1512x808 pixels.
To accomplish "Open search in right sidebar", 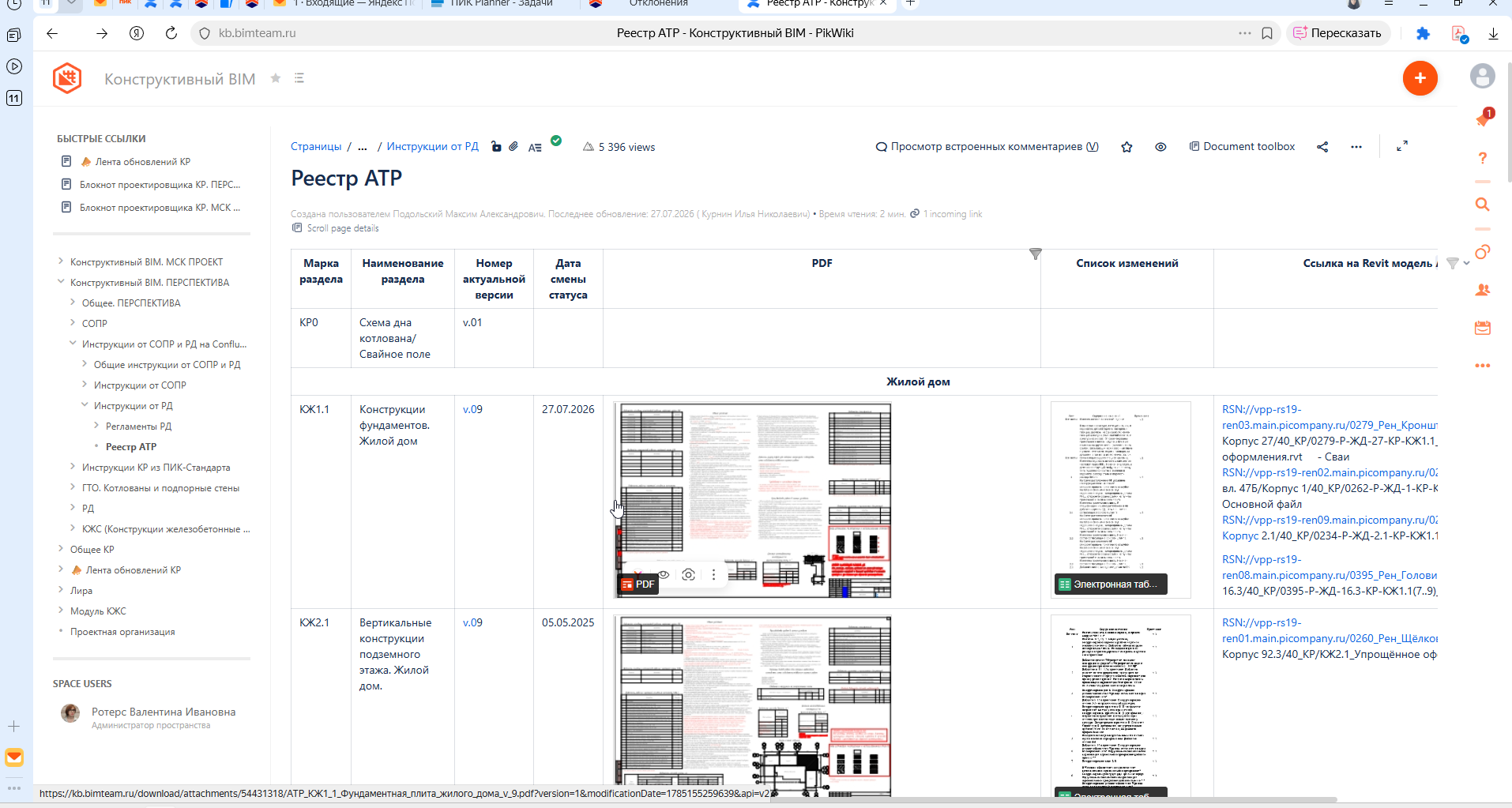I will (x=1483, y=205).
